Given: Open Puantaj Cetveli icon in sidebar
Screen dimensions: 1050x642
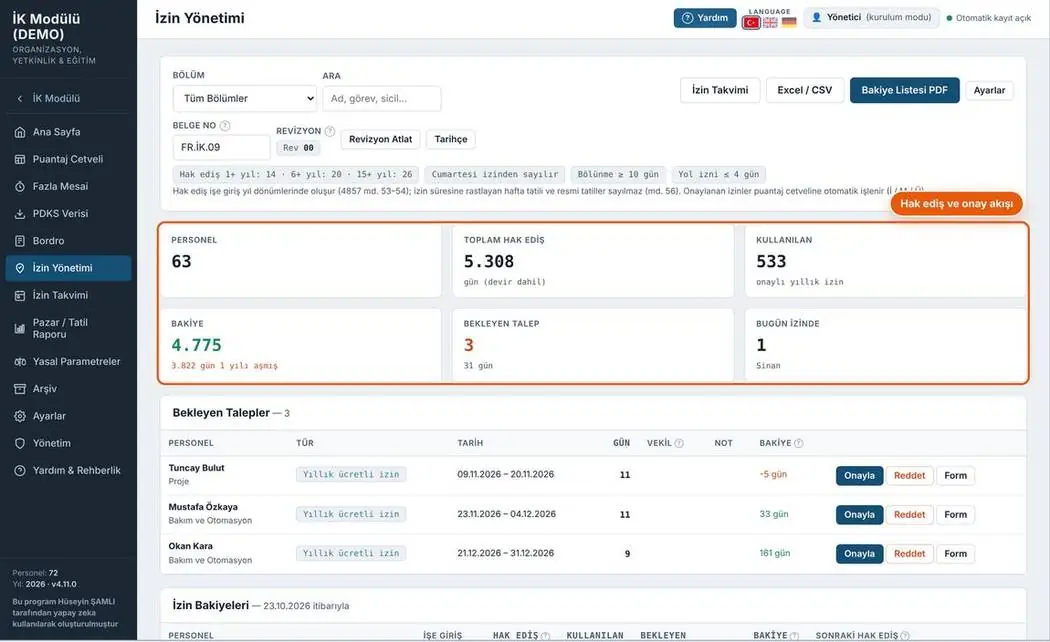Looking at the screenshot, I should pyautogui.click(x=20, y=159).
